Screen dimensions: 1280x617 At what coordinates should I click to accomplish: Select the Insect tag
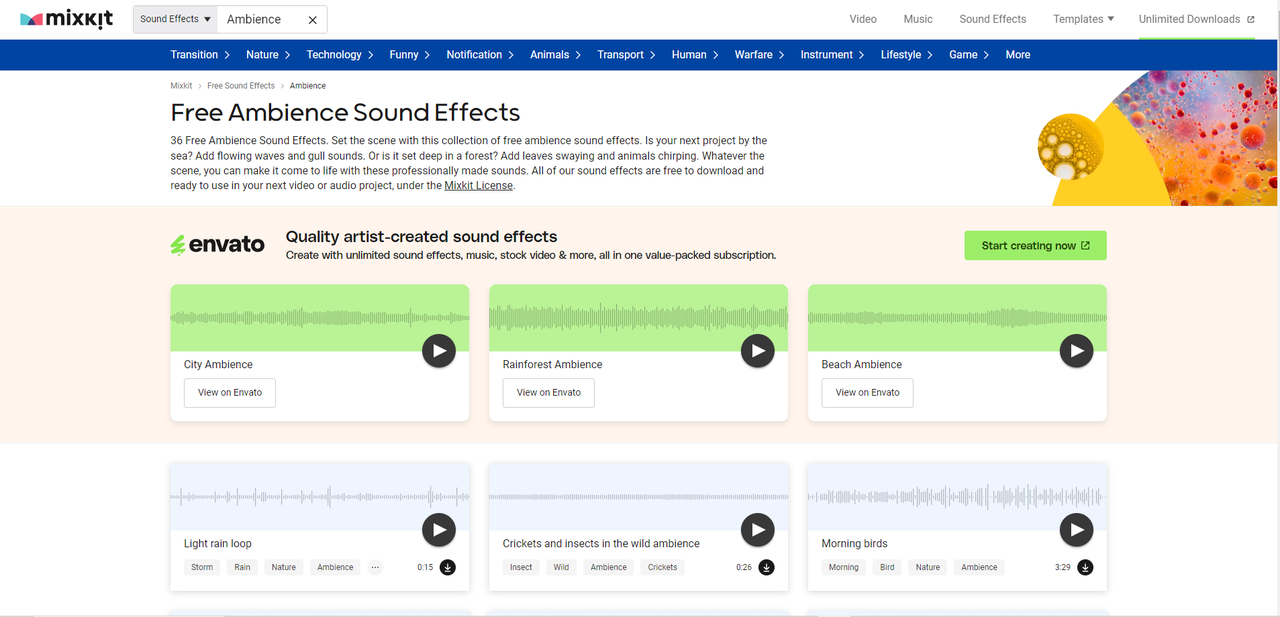521,567
